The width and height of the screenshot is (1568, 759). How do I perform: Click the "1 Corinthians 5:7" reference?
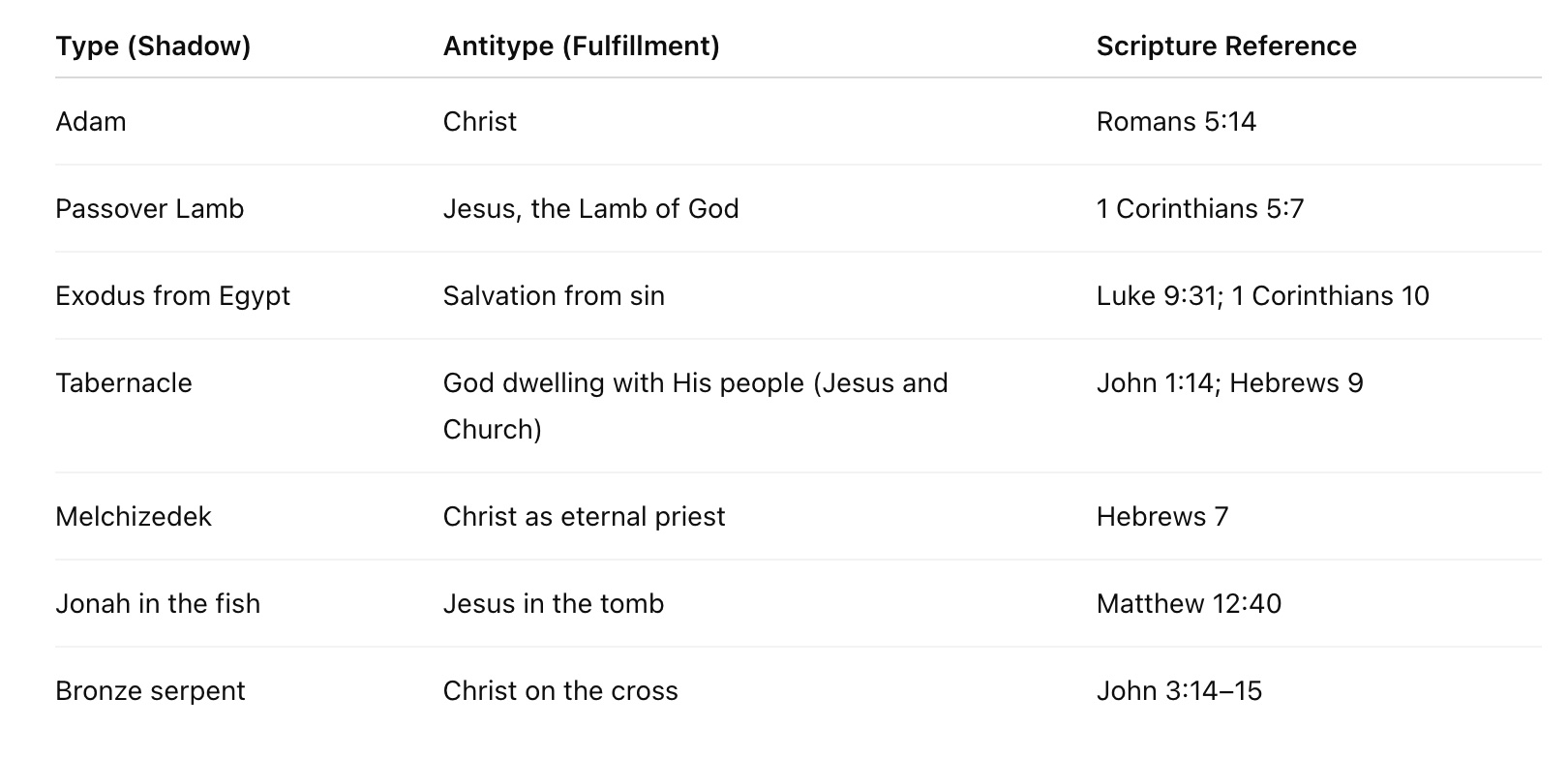coord(1200,209)
